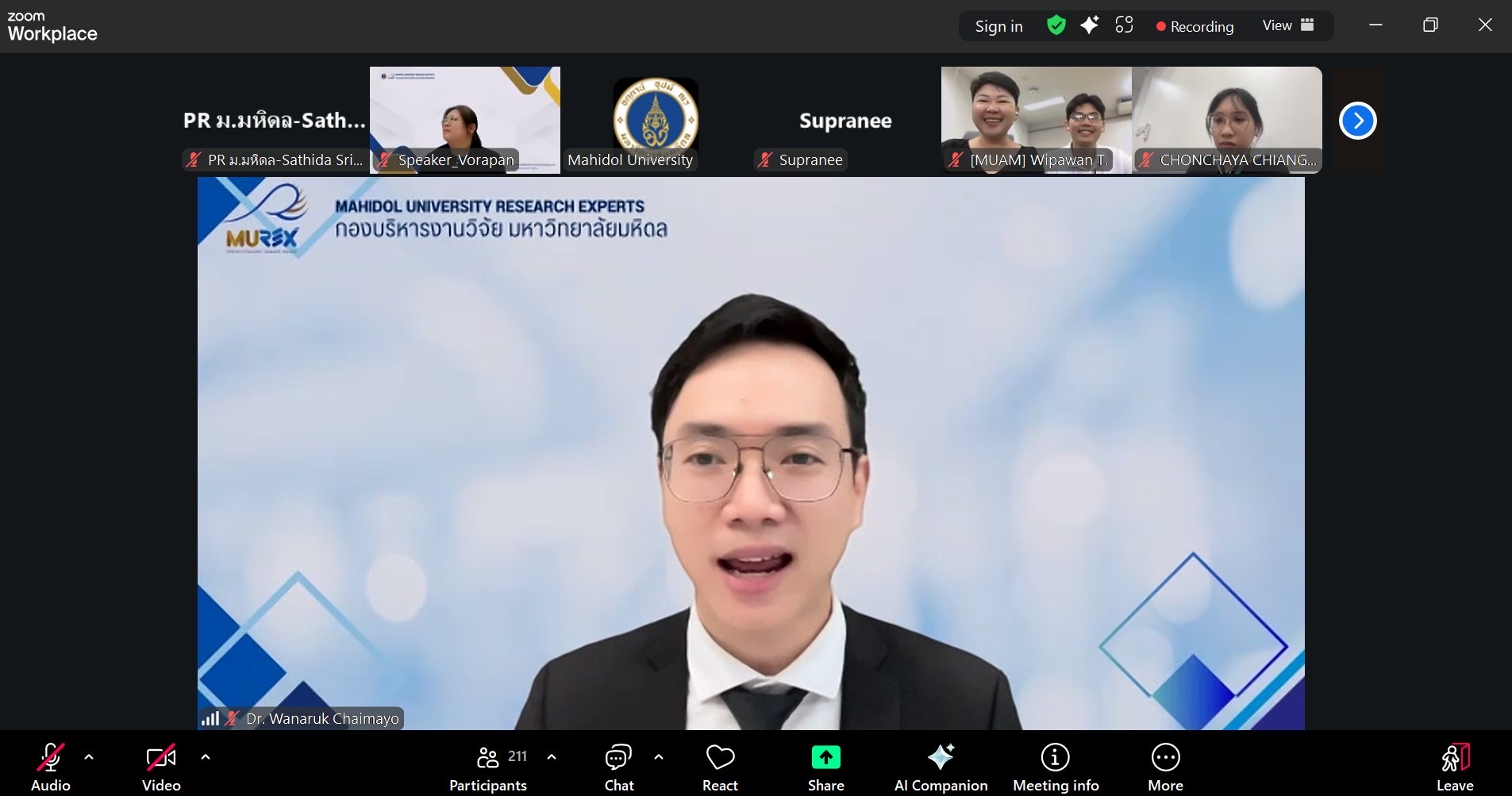Expand the chevron next to Chat
Image resolution: width=1512 pixels, height=796 pixels.
tap(659, 757)
